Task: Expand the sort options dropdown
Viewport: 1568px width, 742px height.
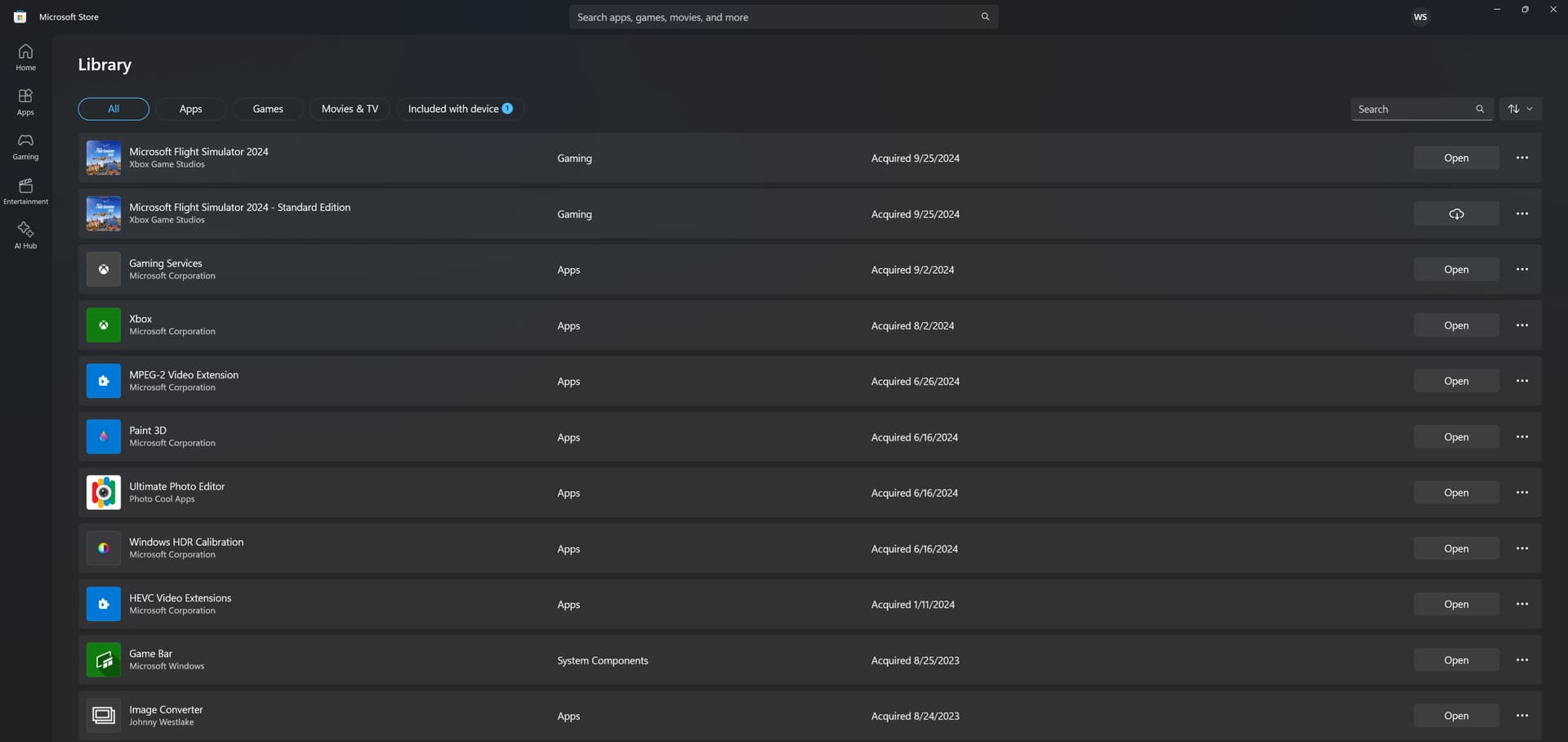Action: [1521, 109]
